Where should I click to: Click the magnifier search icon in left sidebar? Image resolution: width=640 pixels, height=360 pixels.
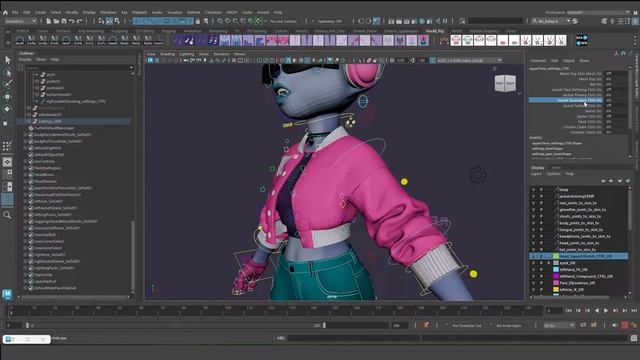click(7, 215)
